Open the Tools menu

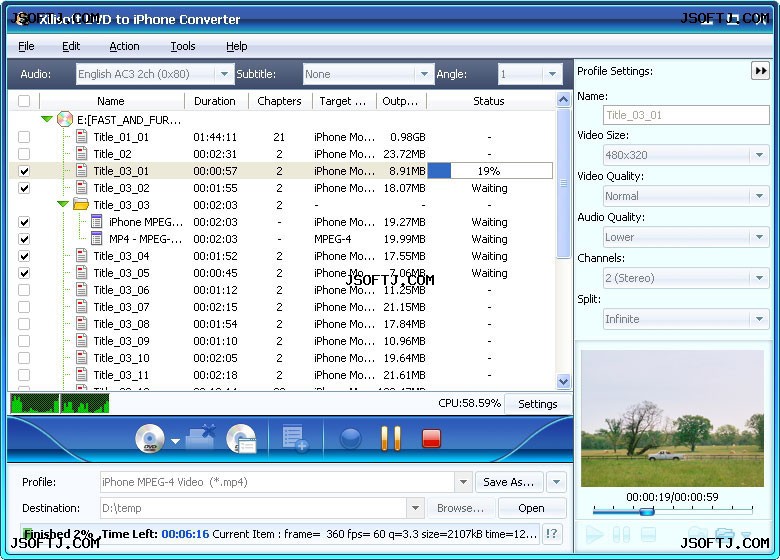pyautogui.click(x=183, y=46)
